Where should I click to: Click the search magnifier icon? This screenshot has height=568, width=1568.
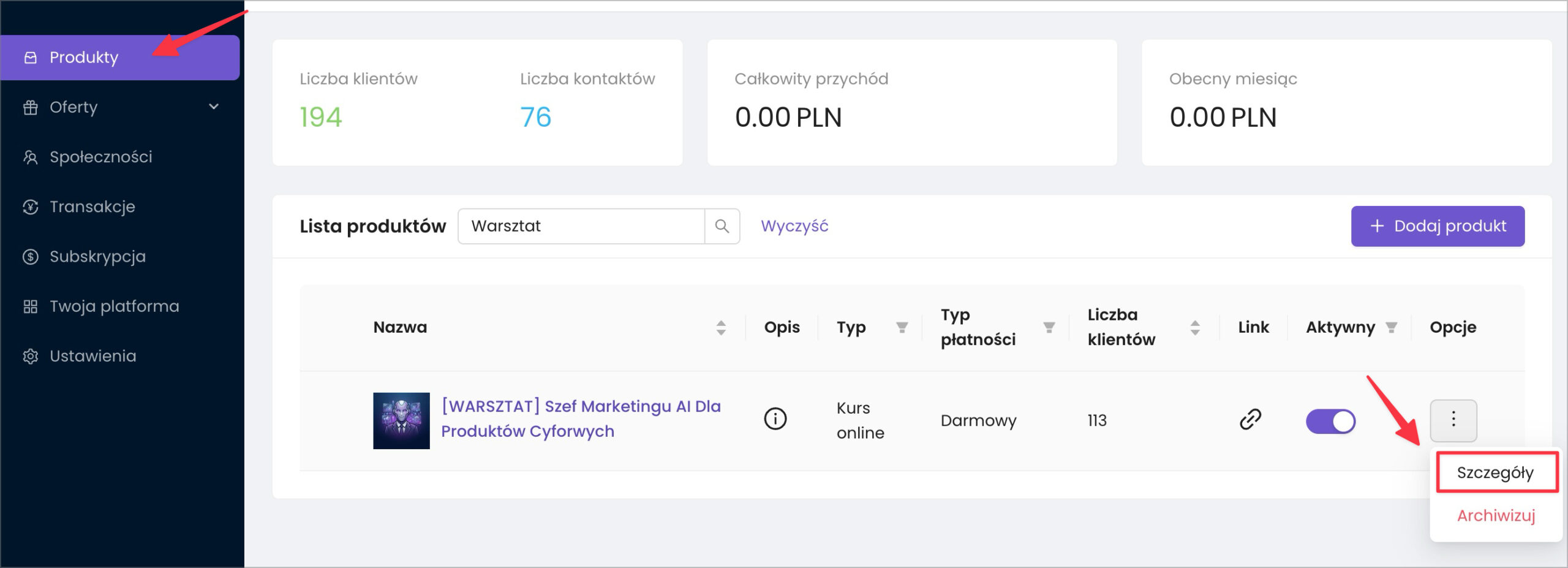click(x=722, y=226)
